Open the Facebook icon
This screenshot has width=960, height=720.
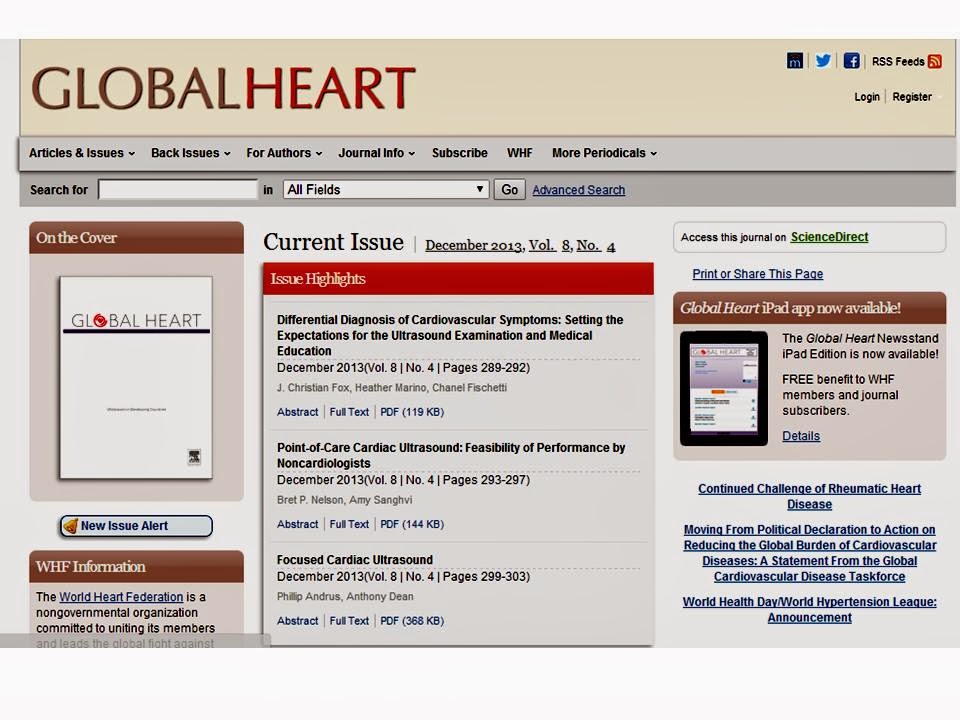coord(851,61)
